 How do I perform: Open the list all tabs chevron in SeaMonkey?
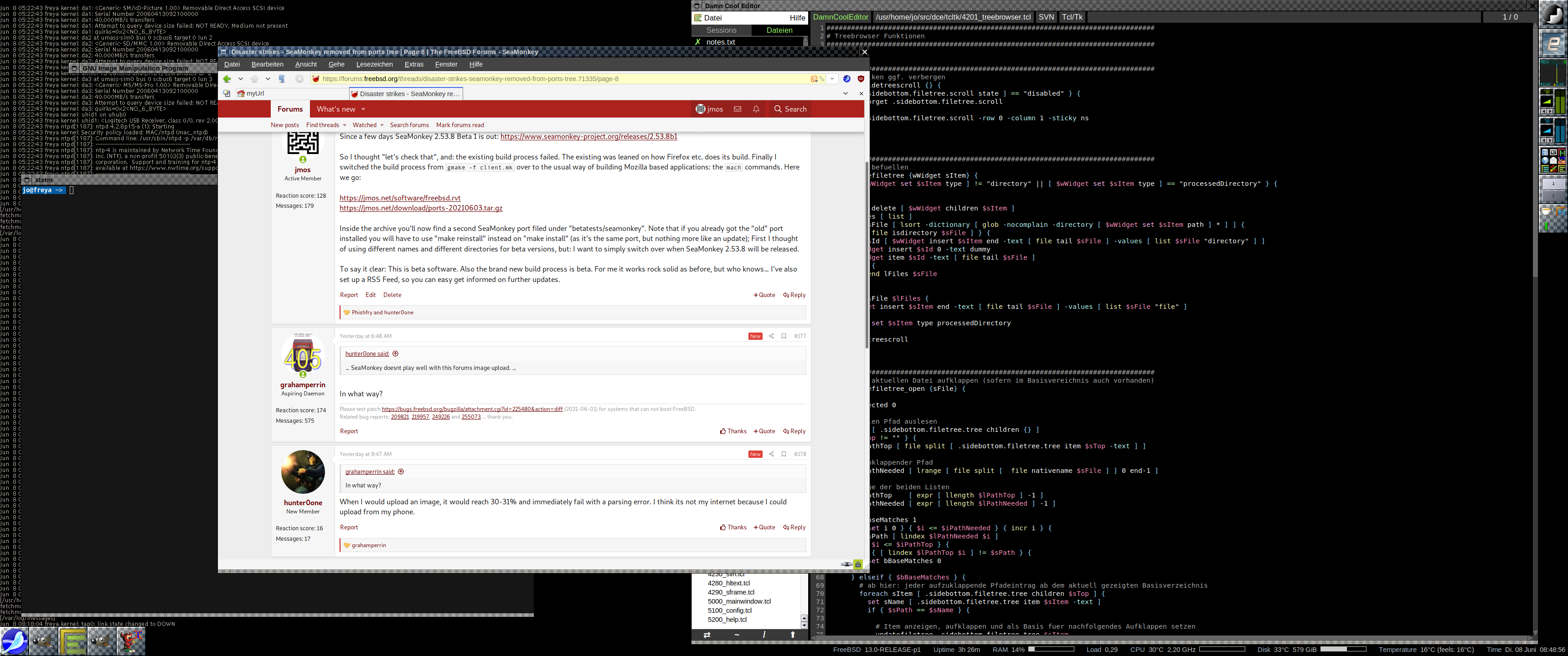(x=846, y=93)
